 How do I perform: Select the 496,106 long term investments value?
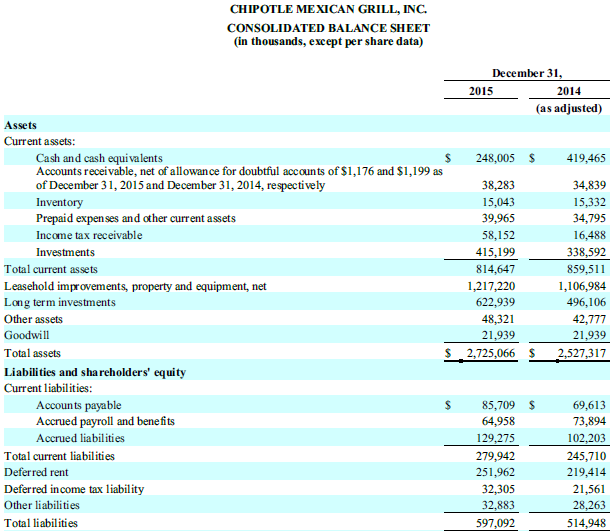point(586,302)
